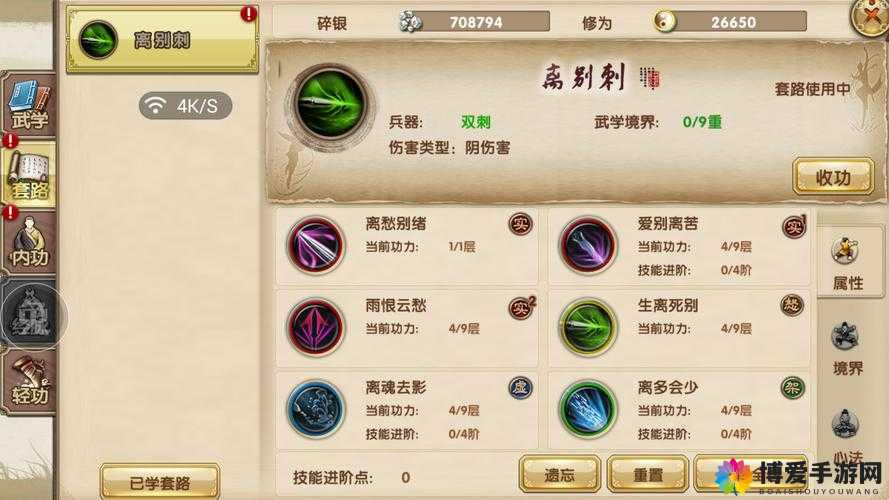Click the 重置 reset button

click(647, 474)
